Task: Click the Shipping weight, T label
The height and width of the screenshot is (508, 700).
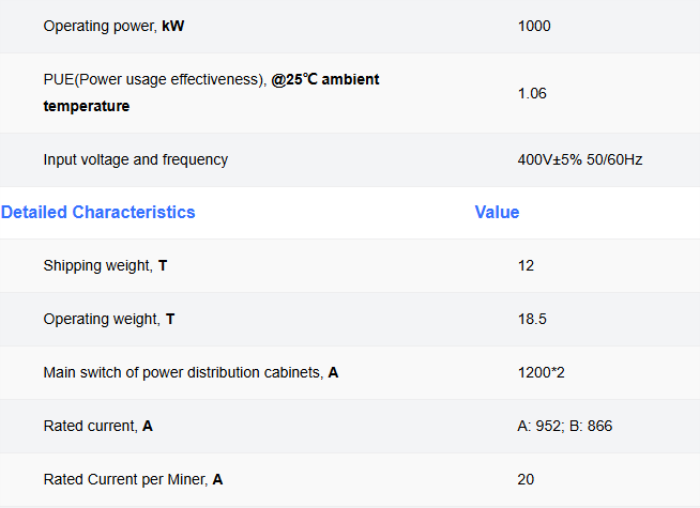Action: (105, 266)
